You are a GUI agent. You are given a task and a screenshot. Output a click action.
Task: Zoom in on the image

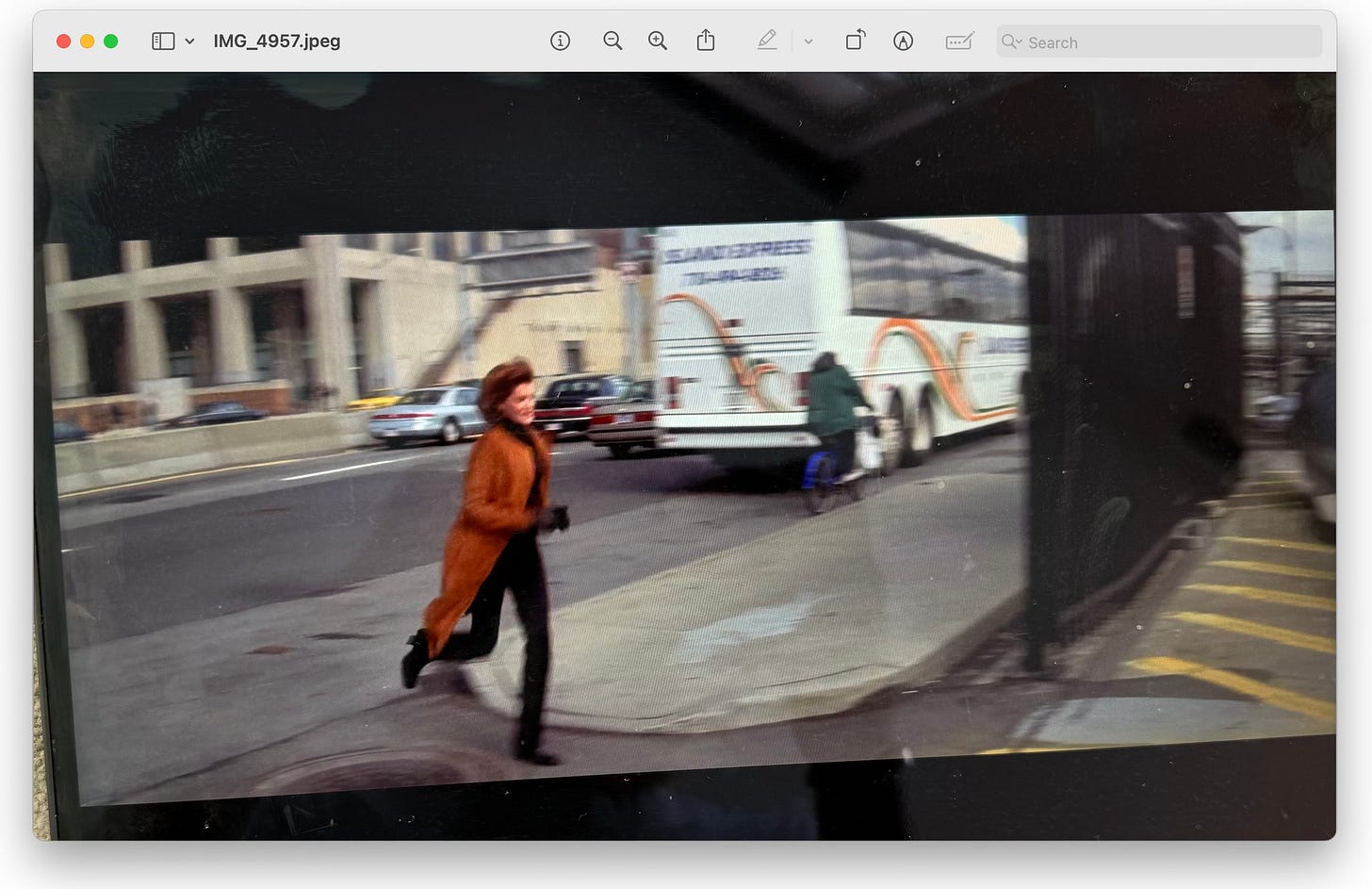(x=658, y=41)
